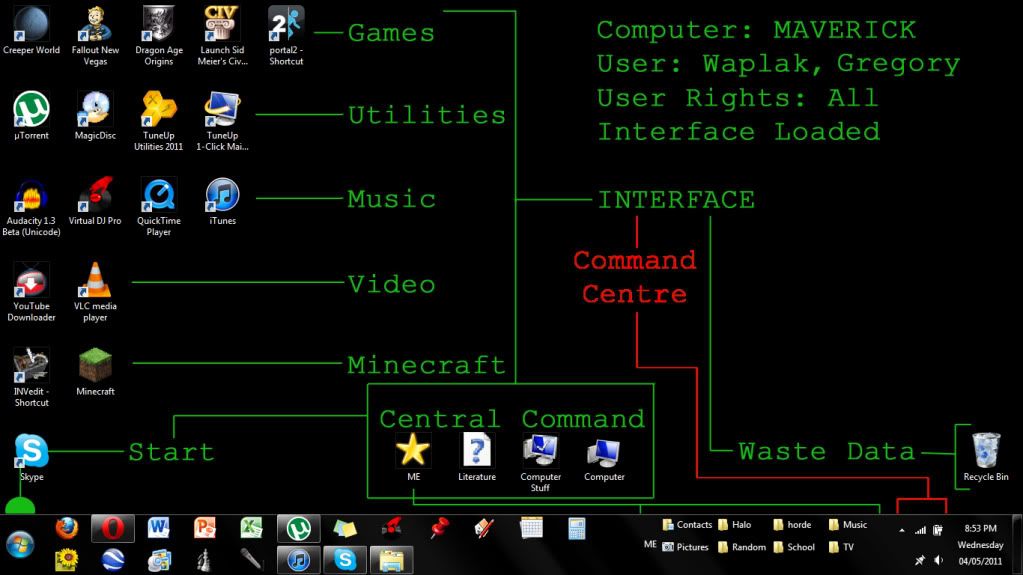This screenshot has height=575, width=1023.
Task: Open the Creeper World desktop shortcut
Action: [31, 31]
